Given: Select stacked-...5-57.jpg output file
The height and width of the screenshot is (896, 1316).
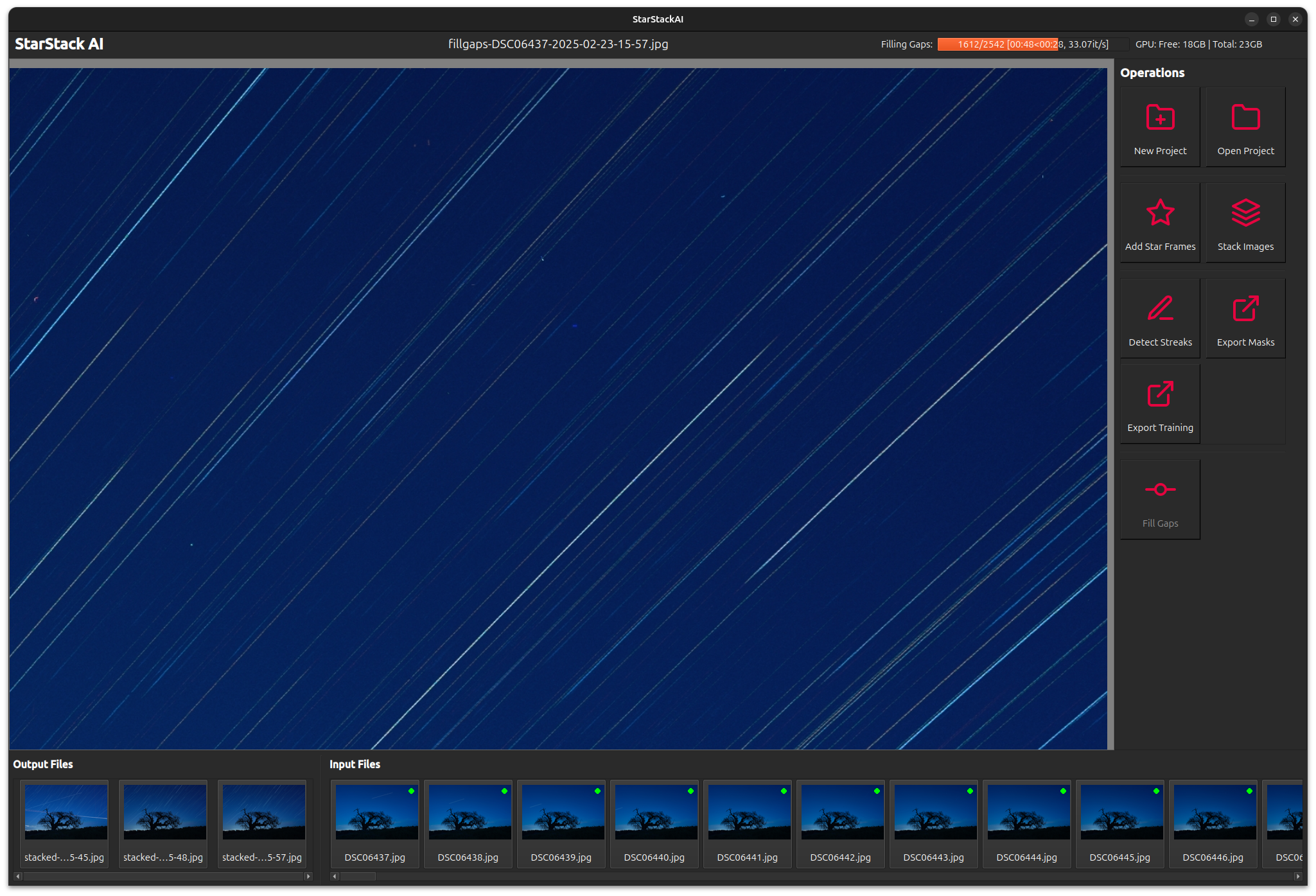Looking at the screenshot, I should tap(263, 813).
